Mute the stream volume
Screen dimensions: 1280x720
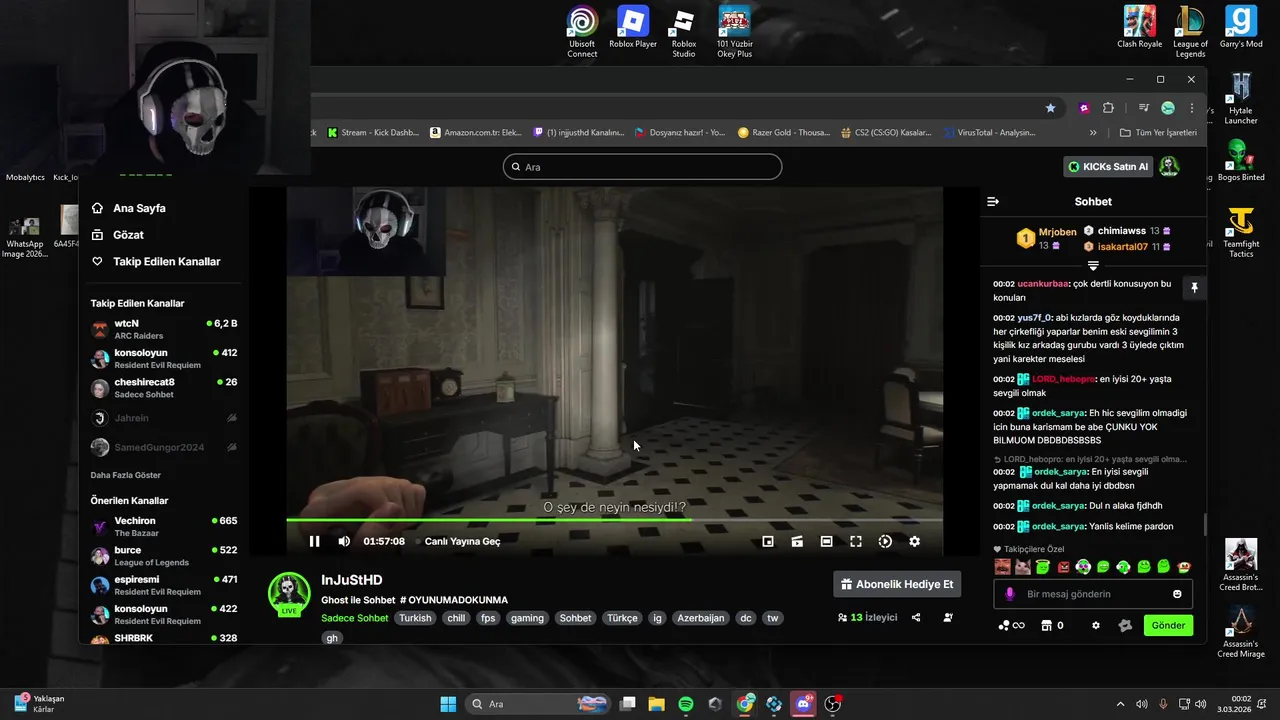coord(344,541)
